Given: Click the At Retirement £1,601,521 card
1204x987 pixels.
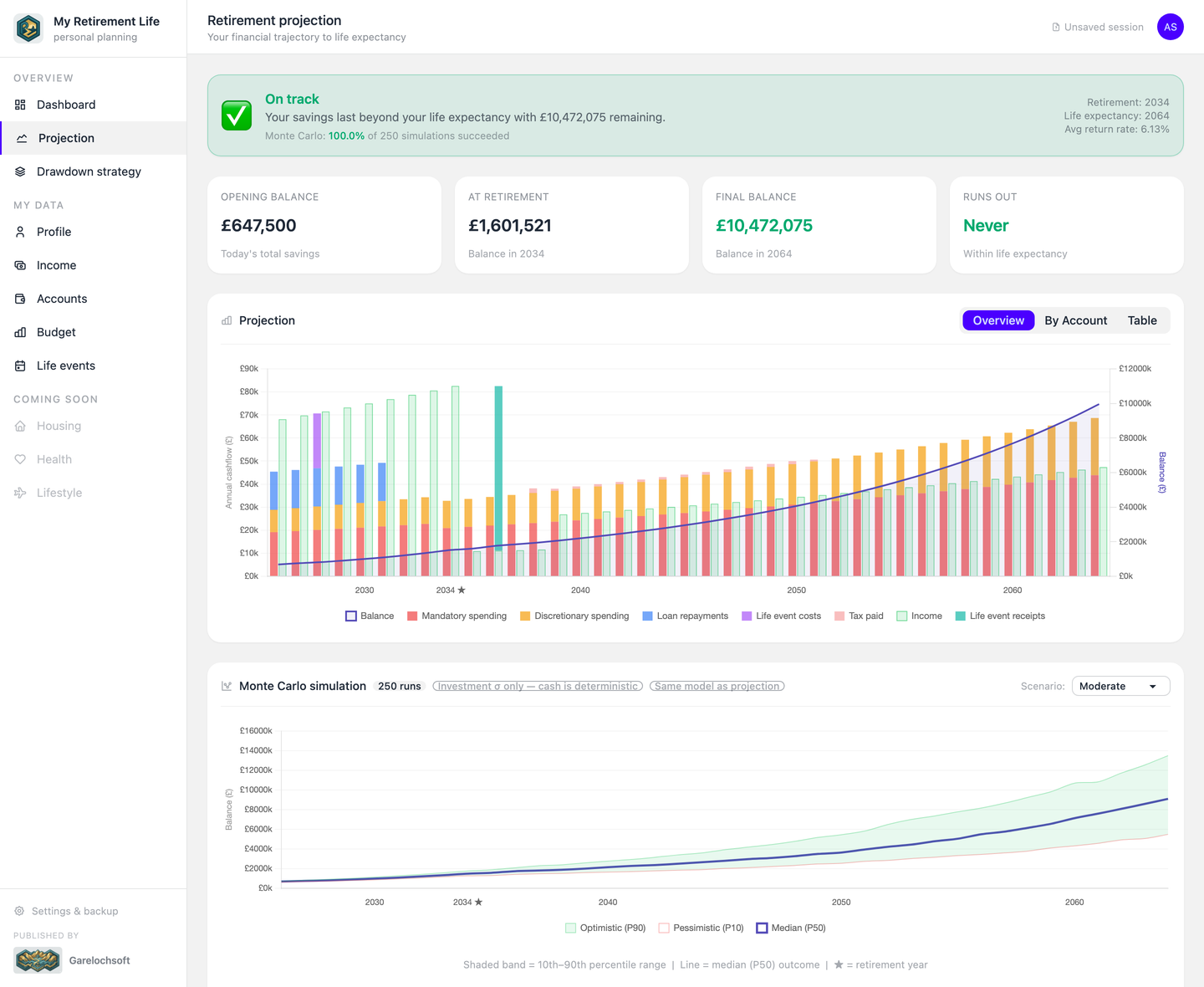Looking at the screenshot, I should pyautogui.click(x=572, y=225).
